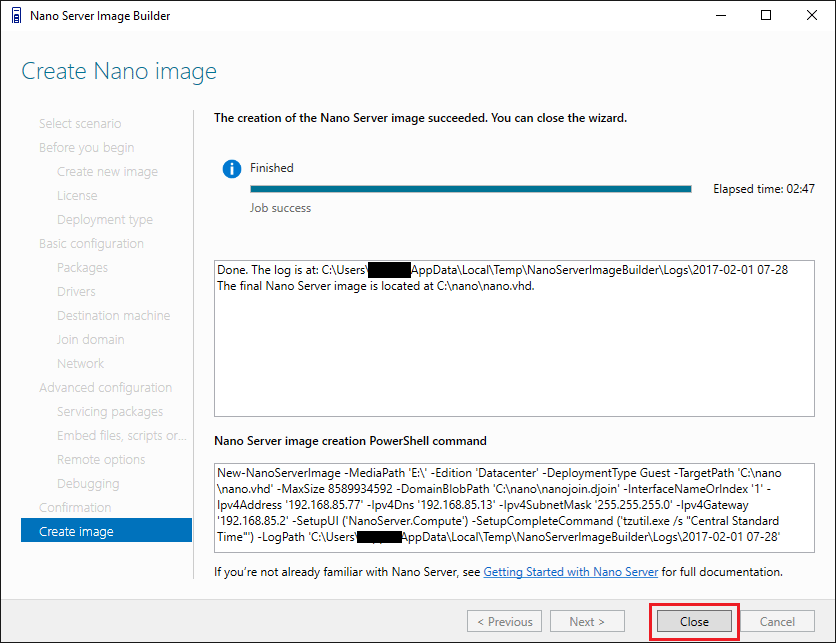
Task: Click the New-NanoServerImage command line text
Action: coord(499,504)
